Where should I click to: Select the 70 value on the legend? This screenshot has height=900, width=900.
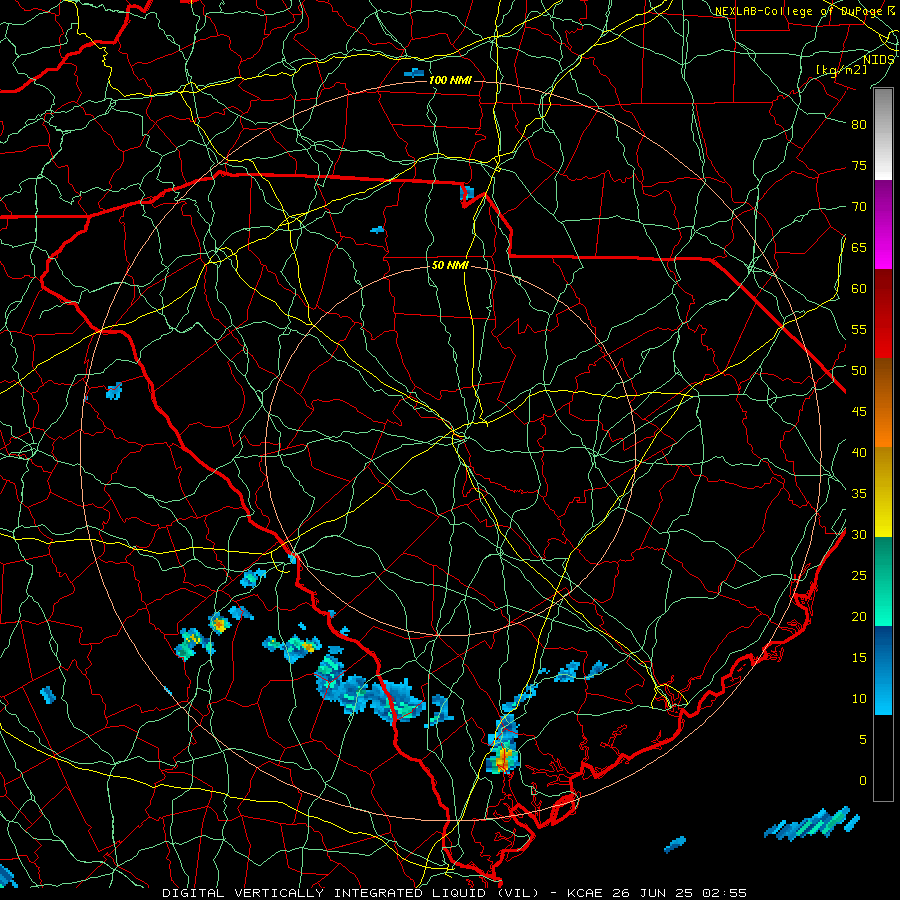click(859, 207)
